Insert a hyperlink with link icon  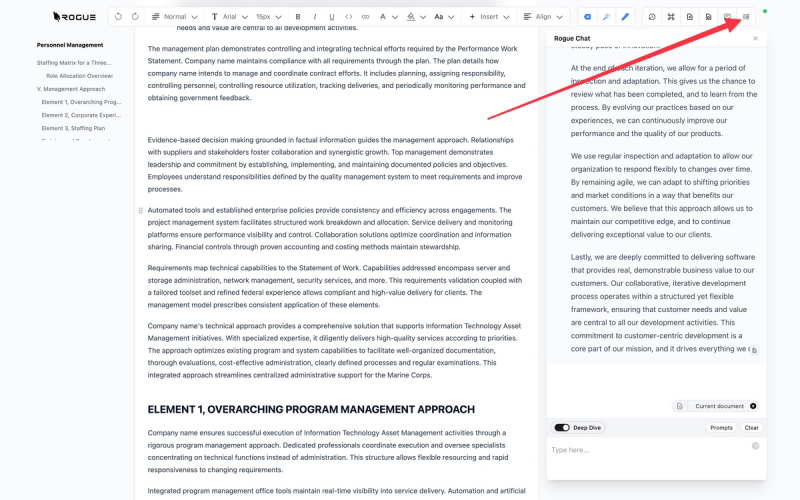click(365, 17)
